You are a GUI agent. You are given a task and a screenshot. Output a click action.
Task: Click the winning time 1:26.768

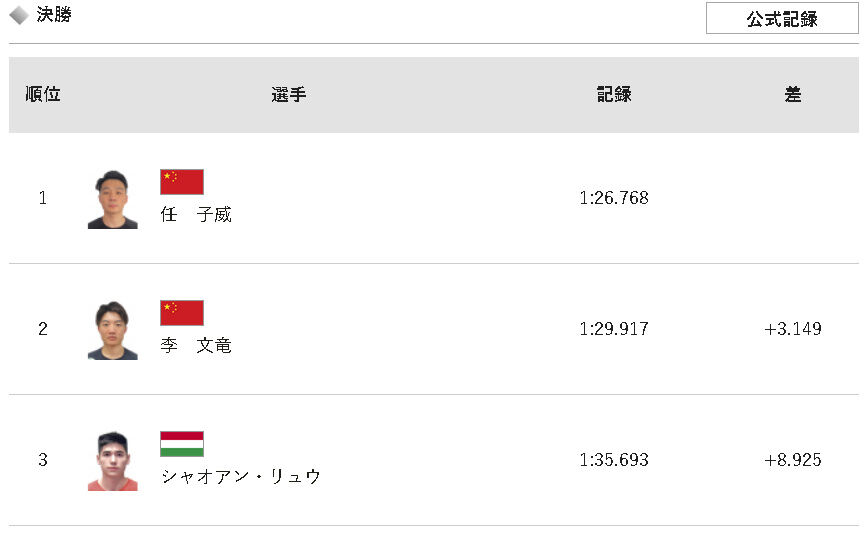tap(614, 198)
